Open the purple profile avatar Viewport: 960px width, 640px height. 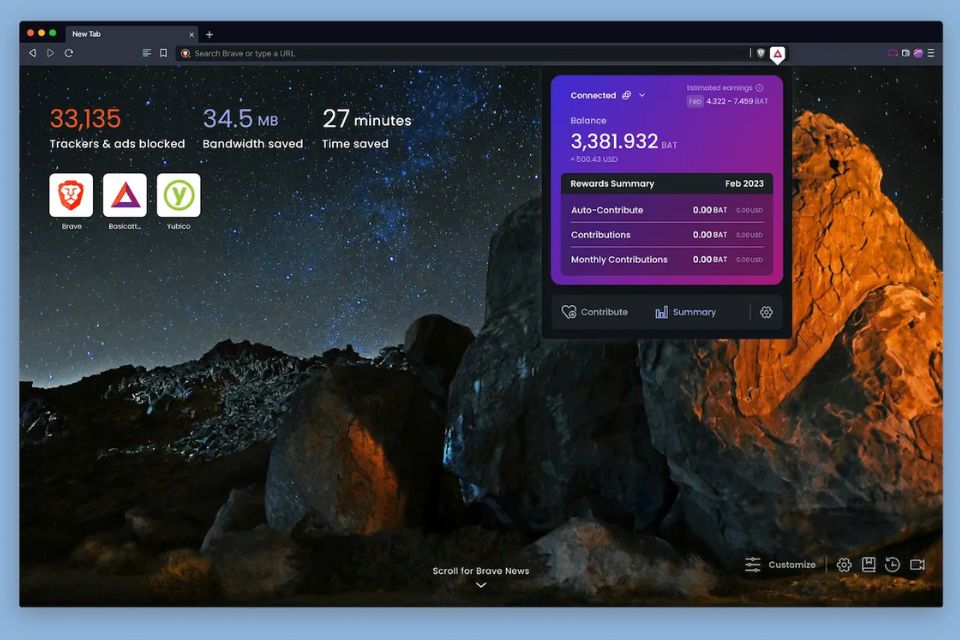click(918, 53)
